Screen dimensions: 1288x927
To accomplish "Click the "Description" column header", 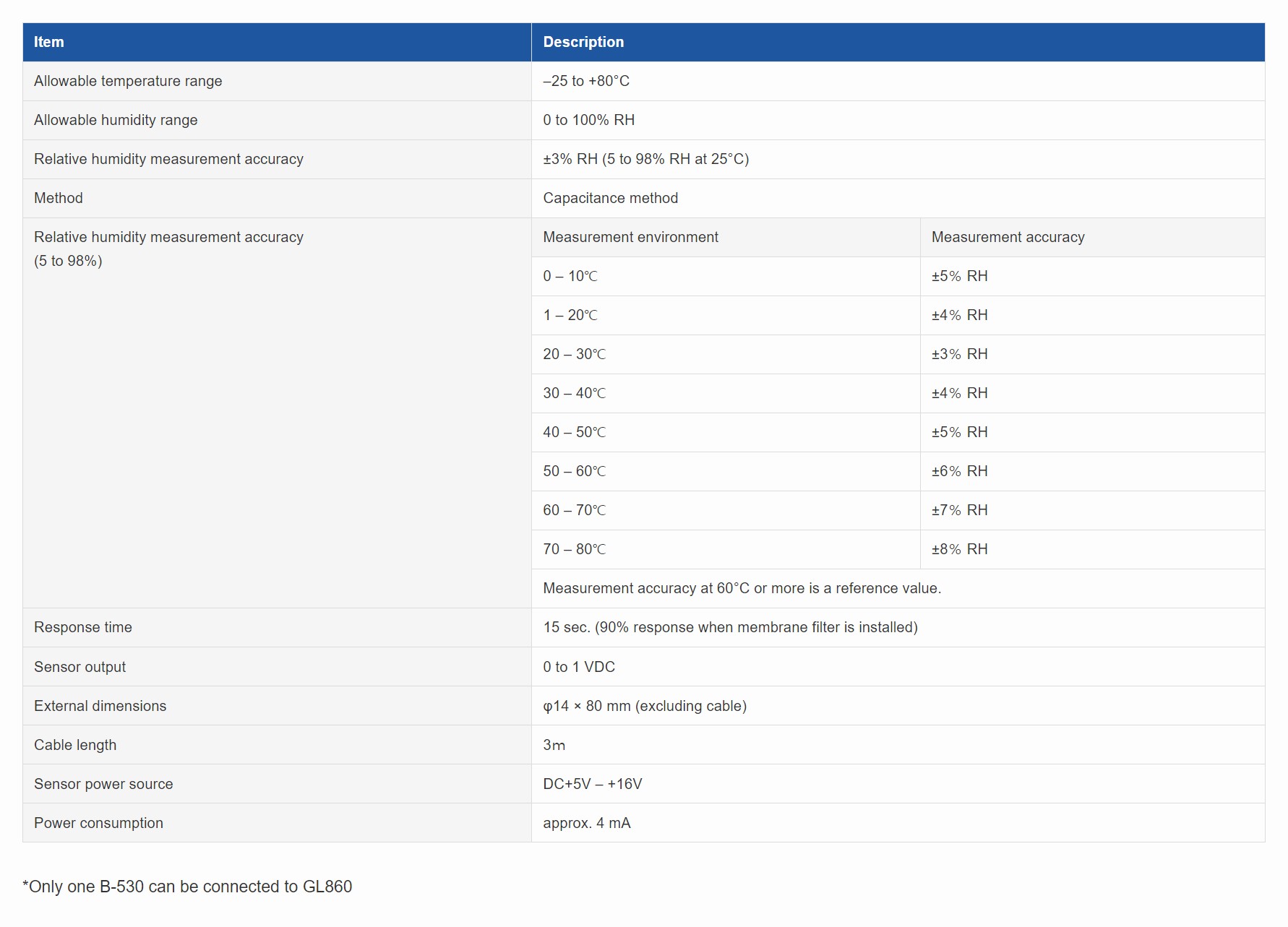I will coord(898,42).
